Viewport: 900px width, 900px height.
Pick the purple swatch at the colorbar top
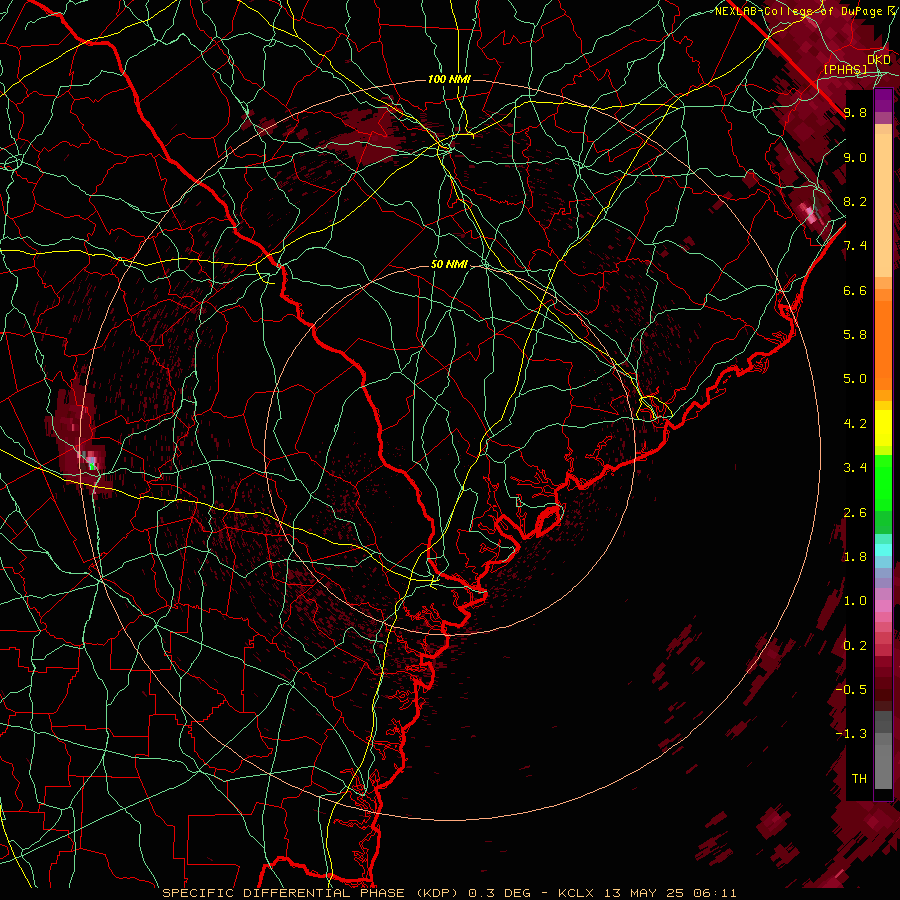pyautogui.click(x=883, y=100)
